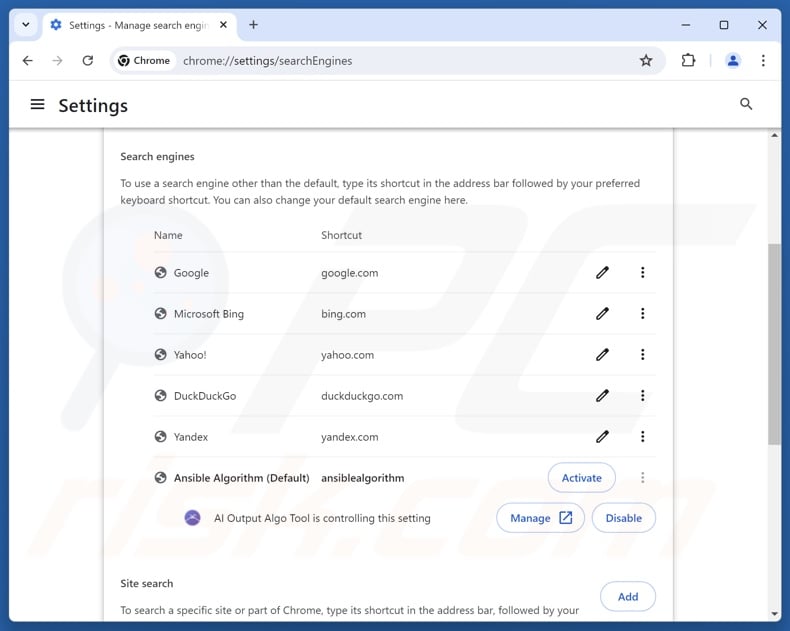Select the yahoo.com shortcut text
The height and width of the screenshot is (631, 790).
point(348,355)
